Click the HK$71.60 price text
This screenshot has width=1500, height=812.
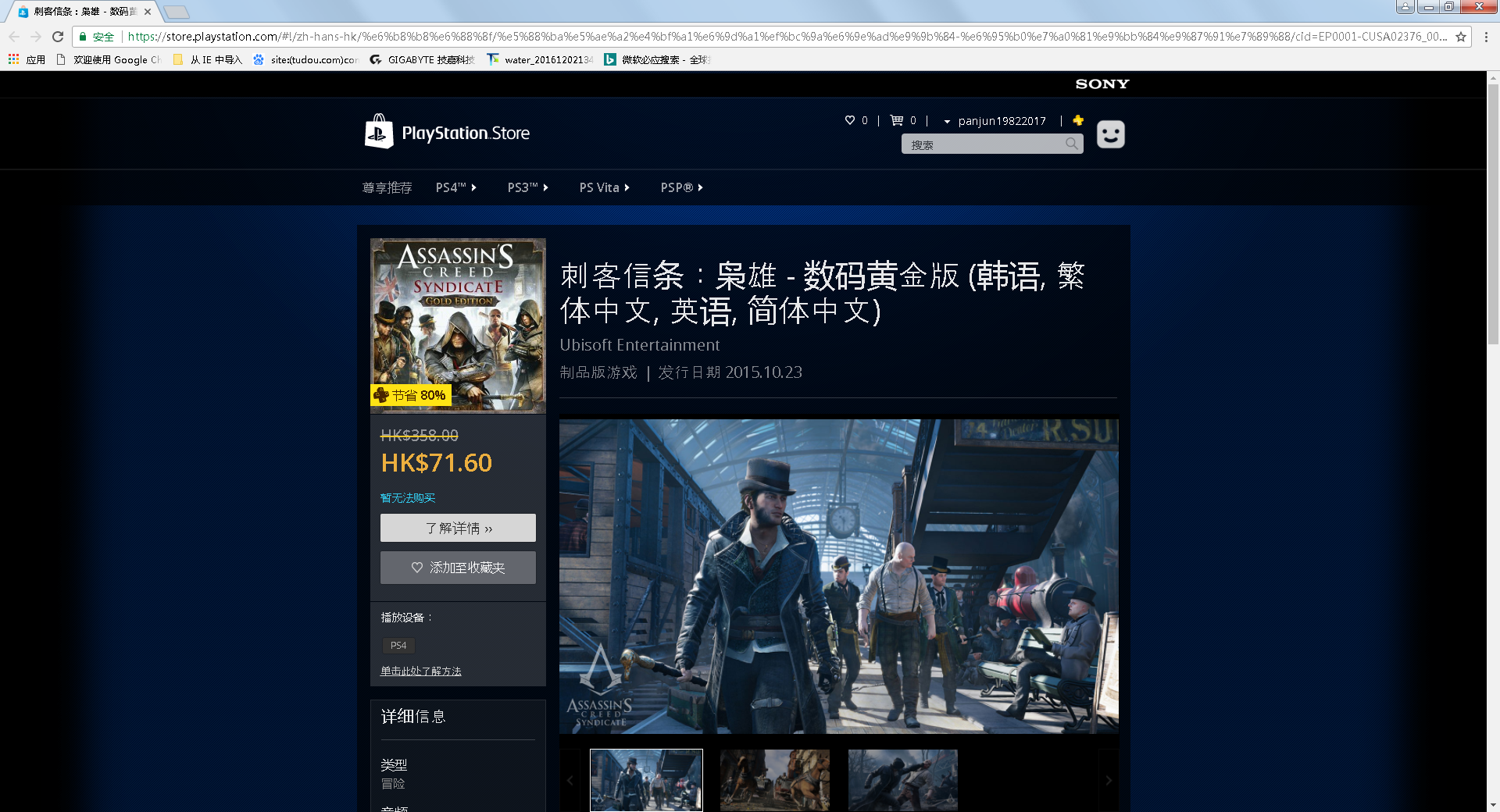[437, 463]
